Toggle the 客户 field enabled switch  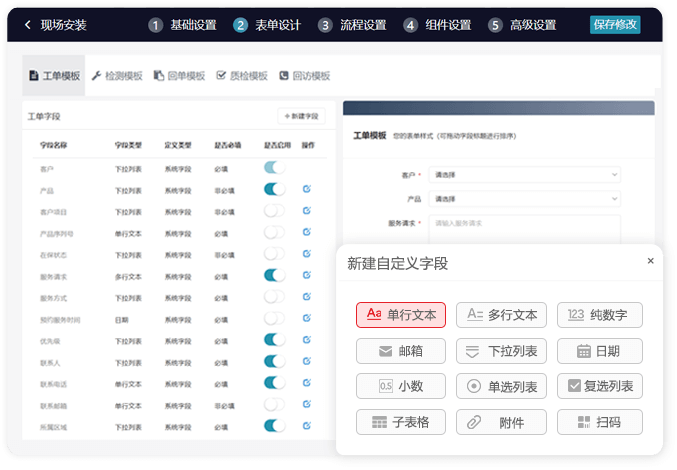275,167
